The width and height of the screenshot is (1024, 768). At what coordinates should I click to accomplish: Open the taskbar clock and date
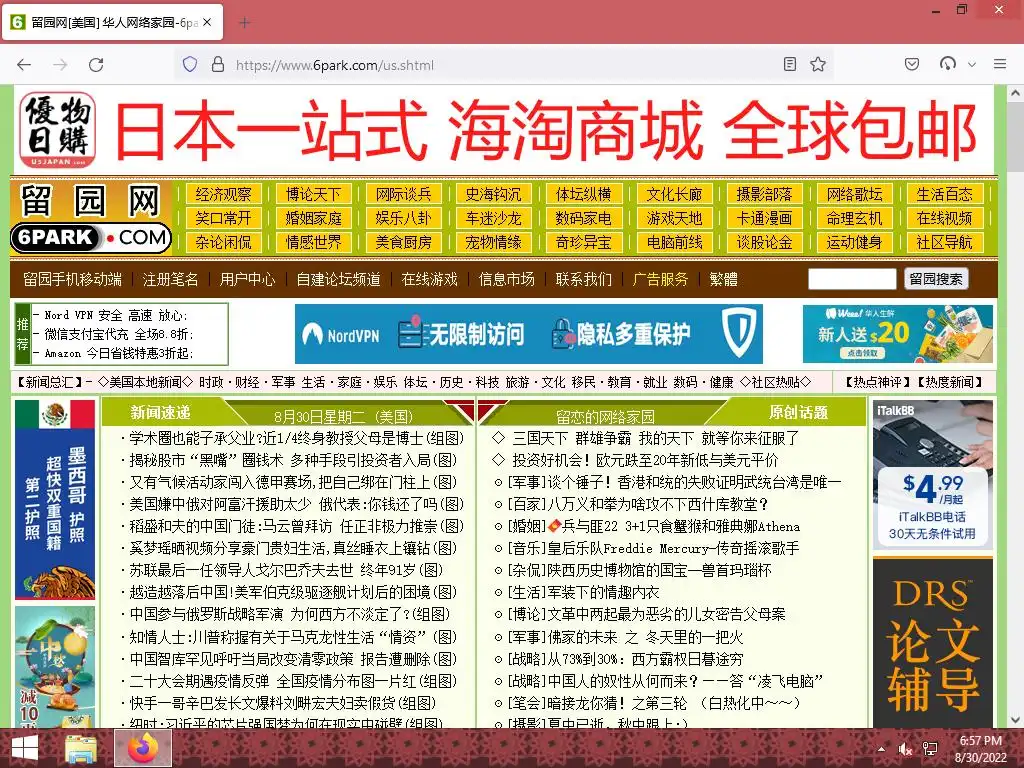point(980,749)
